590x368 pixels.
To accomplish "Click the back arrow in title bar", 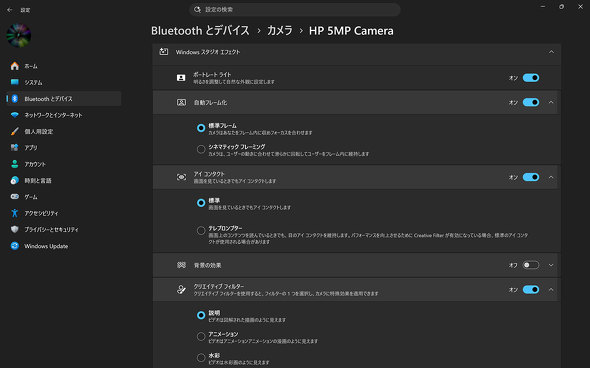I will [10, 10].
